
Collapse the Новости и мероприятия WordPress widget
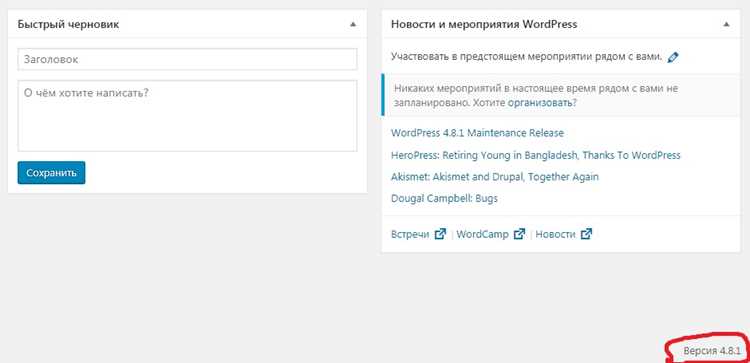727,24
